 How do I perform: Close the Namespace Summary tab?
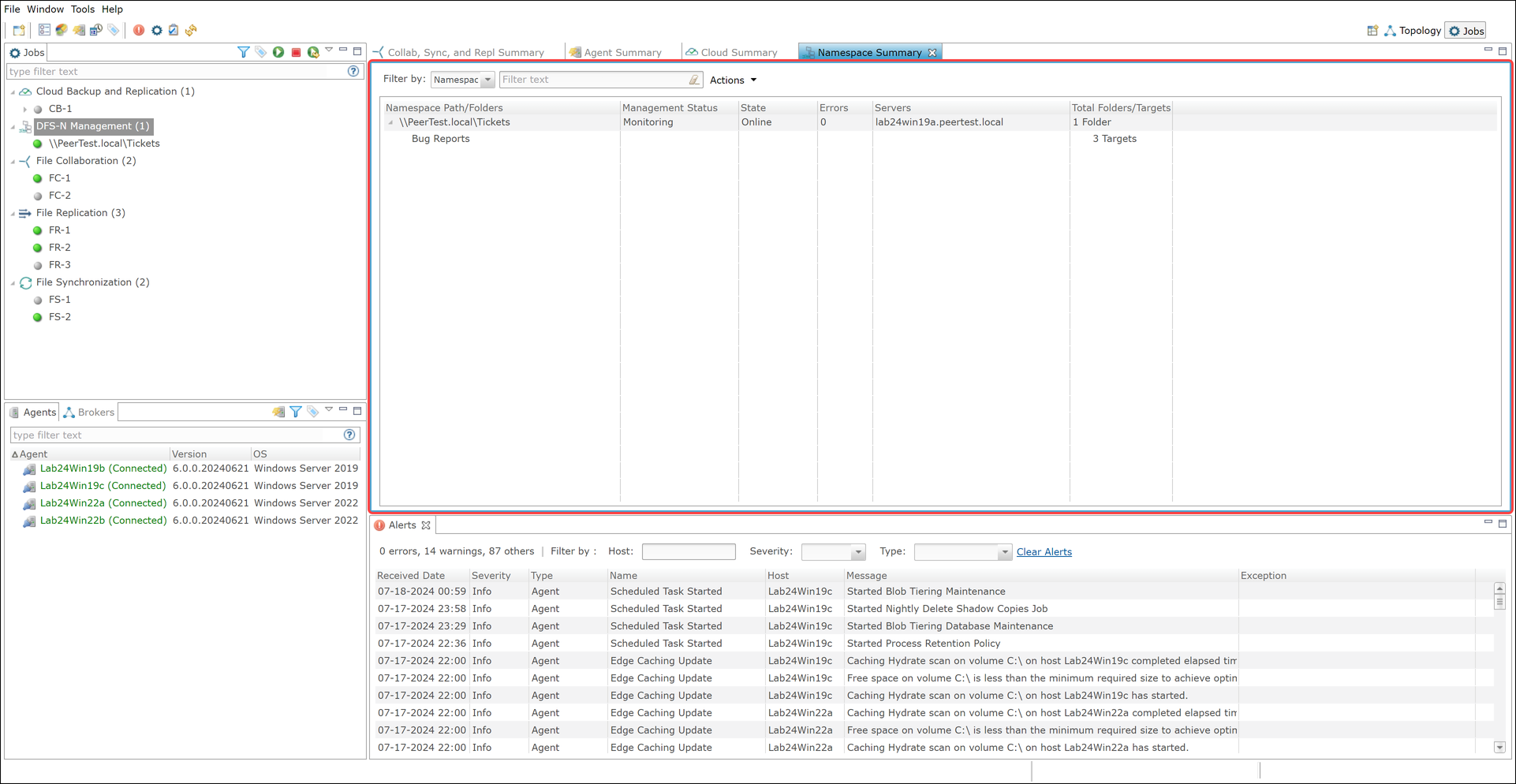pos(932,53)
